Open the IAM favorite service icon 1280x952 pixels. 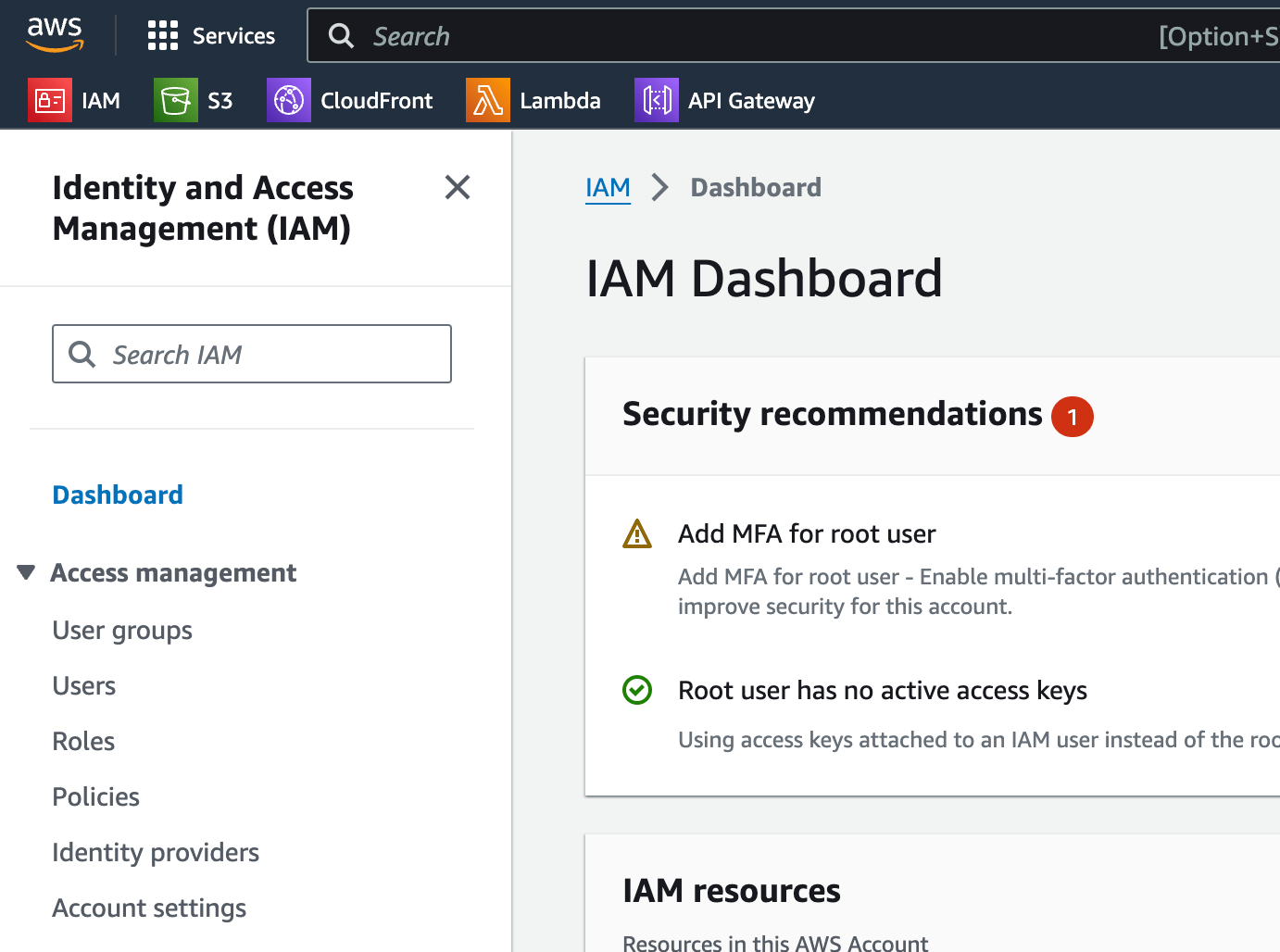50,100
